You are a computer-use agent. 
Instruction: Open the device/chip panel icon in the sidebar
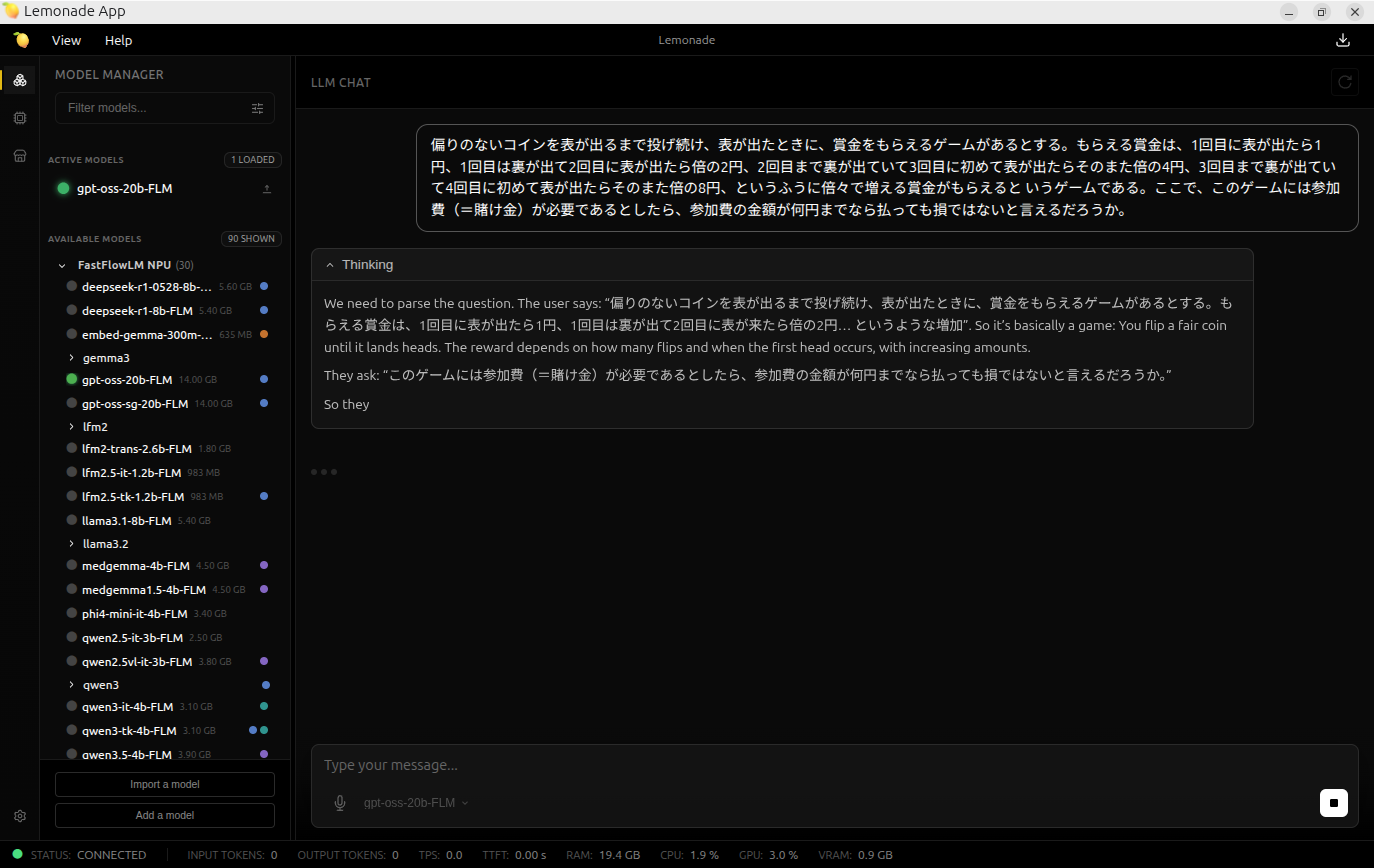(19, 117)
